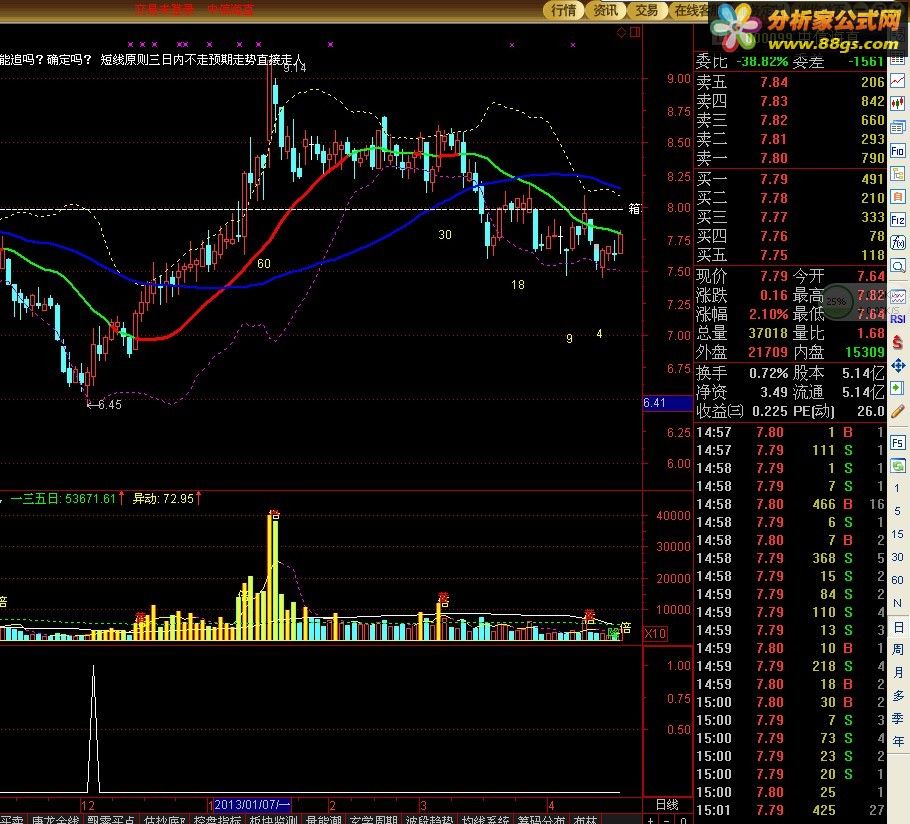Image resolution: width=910 pixels, height=824 pixels.
Task: Click the 委比 -38.82% value
Action: tap(762, 61)
